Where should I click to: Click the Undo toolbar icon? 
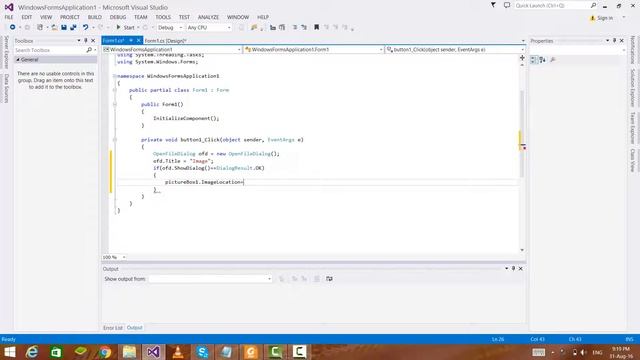85,27
